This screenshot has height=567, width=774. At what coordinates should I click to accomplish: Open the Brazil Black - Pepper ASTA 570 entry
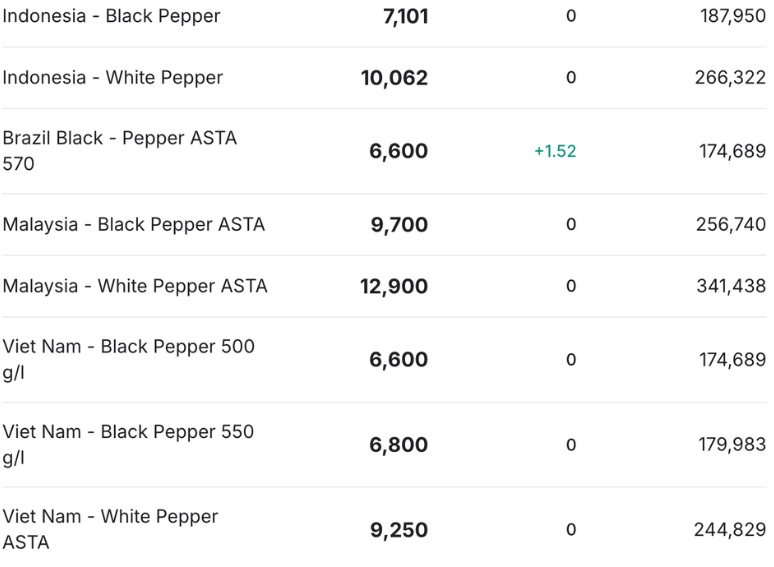click(119, 151)
